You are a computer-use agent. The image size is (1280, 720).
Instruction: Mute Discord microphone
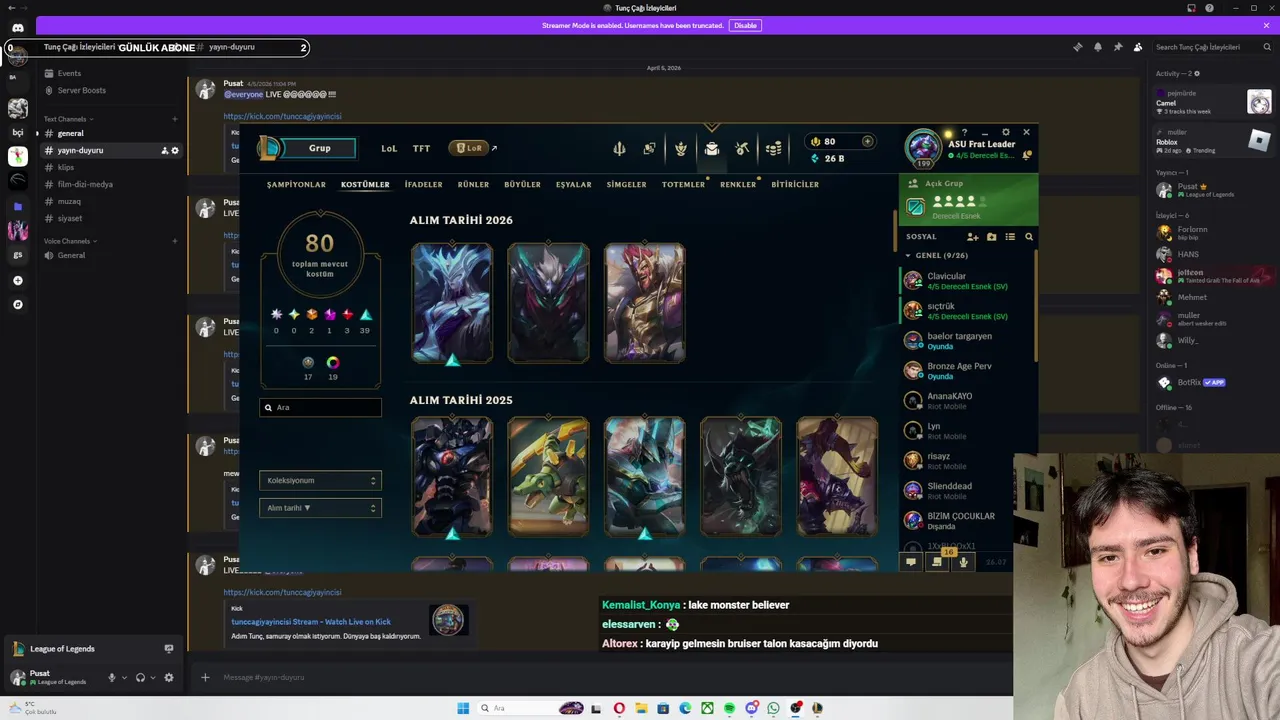pos(111,677)
